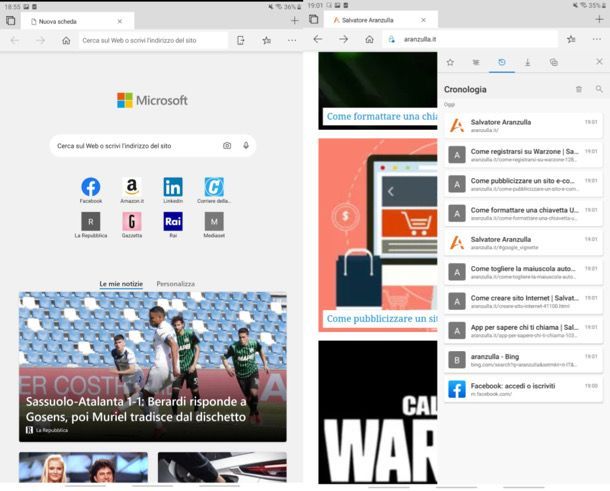Viewport: 610px width, 491px height.
Task: Click aranzulla.it address bar
Action: (x=470, y=39)
